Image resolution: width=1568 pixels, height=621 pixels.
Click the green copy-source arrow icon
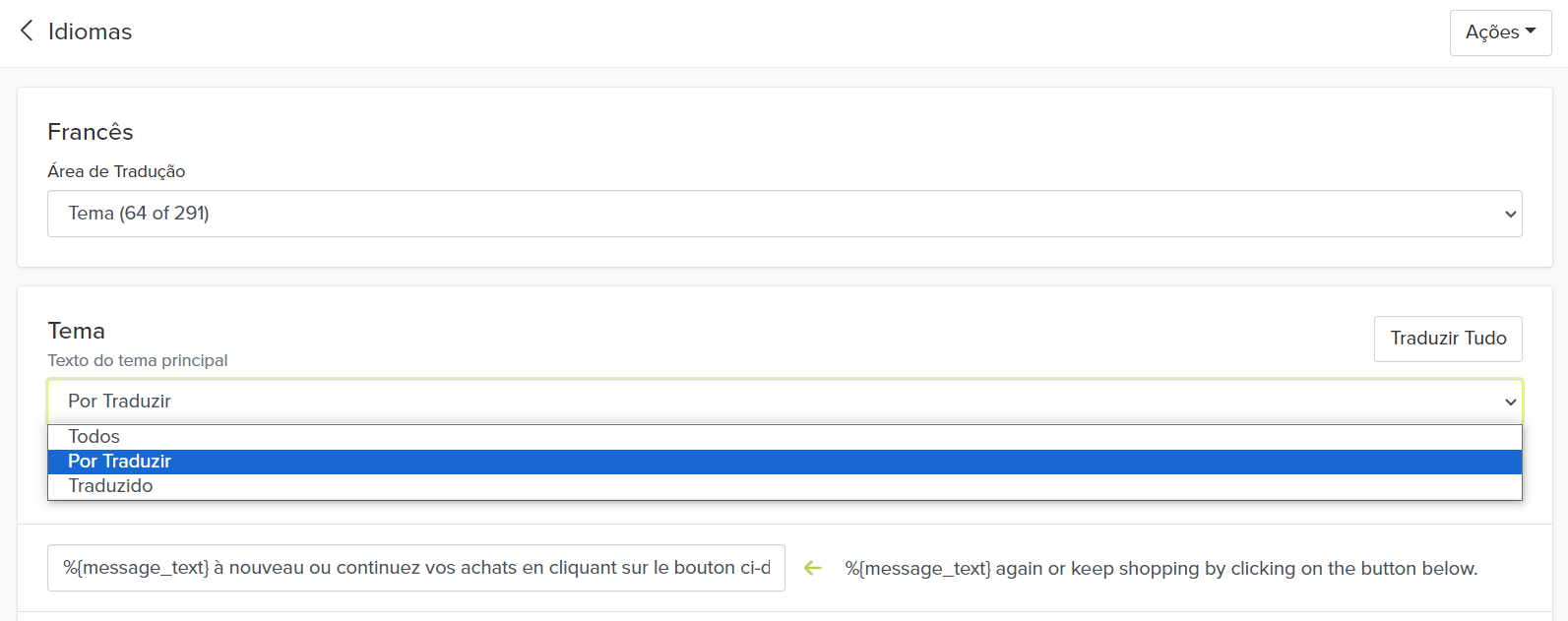pos(812,568)
